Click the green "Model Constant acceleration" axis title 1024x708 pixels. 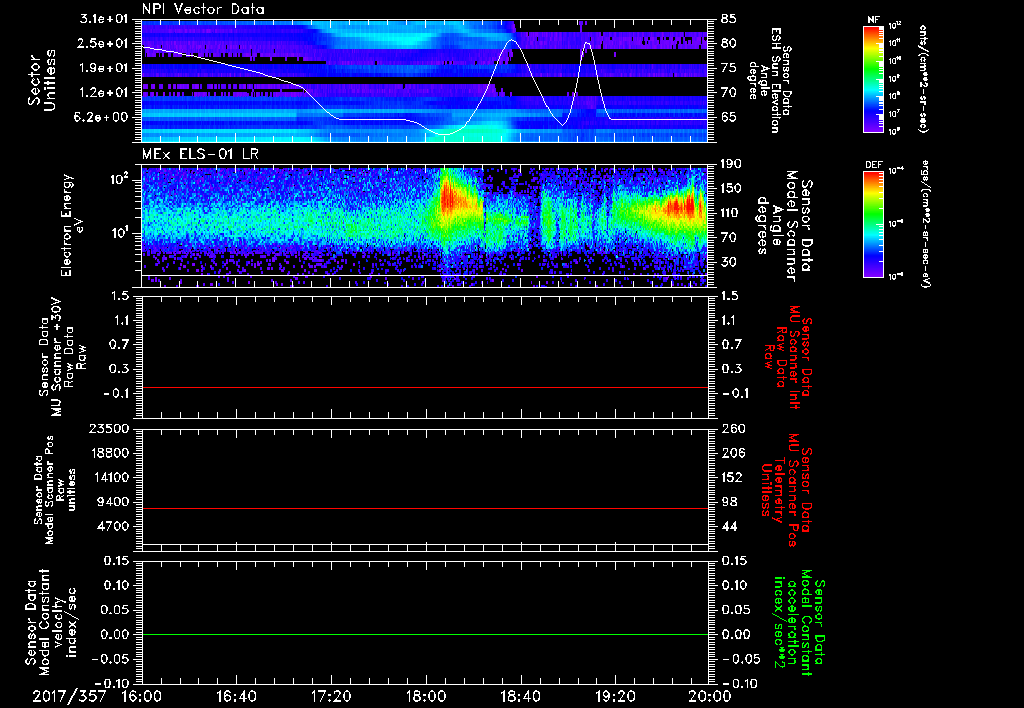point(798,623)
